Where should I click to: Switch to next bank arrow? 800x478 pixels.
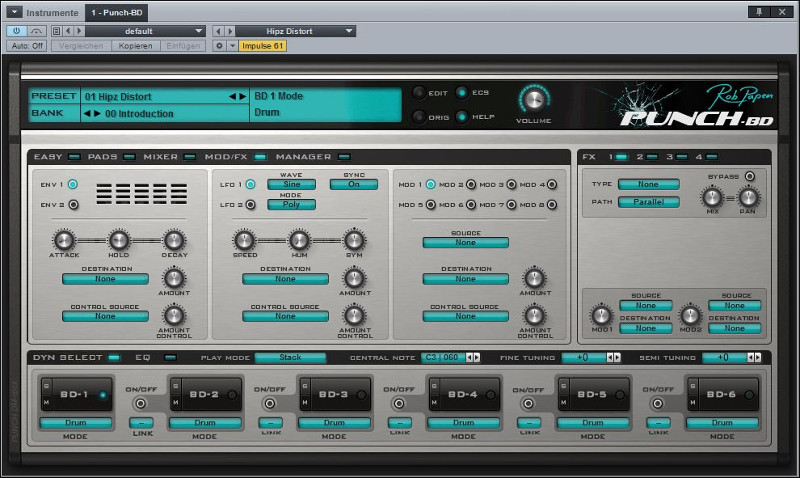coord(97,113)
